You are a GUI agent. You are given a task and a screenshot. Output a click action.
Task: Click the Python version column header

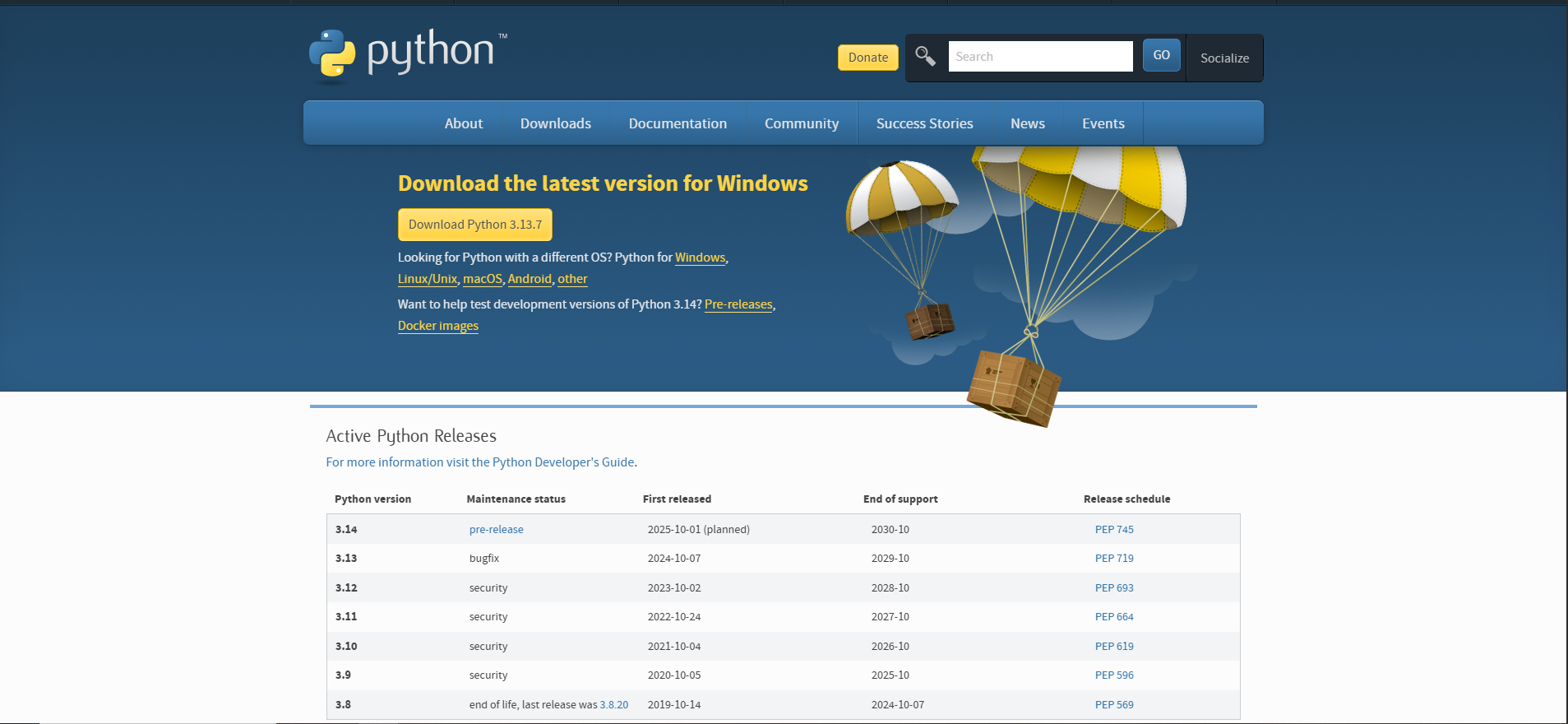pos(372,499)
